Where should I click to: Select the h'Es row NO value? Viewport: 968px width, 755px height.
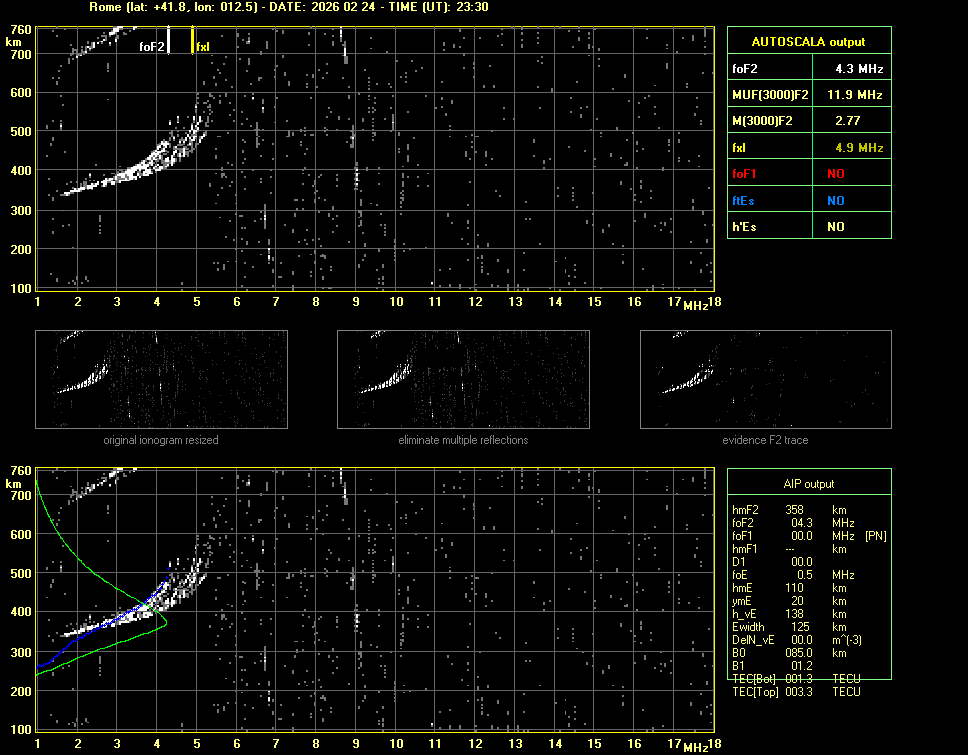point(835,227)
